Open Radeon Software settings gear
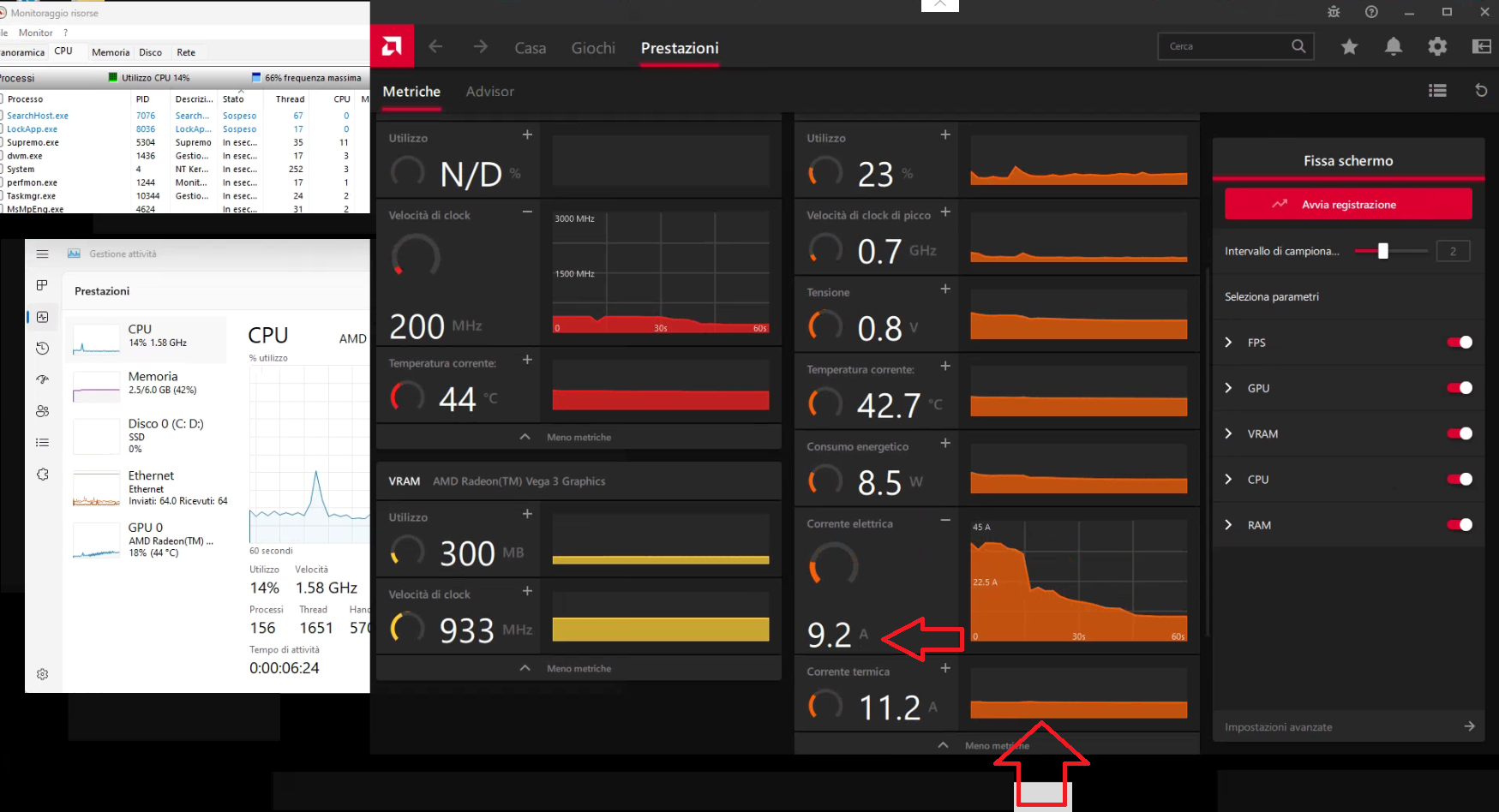 tap(1437, 47)
